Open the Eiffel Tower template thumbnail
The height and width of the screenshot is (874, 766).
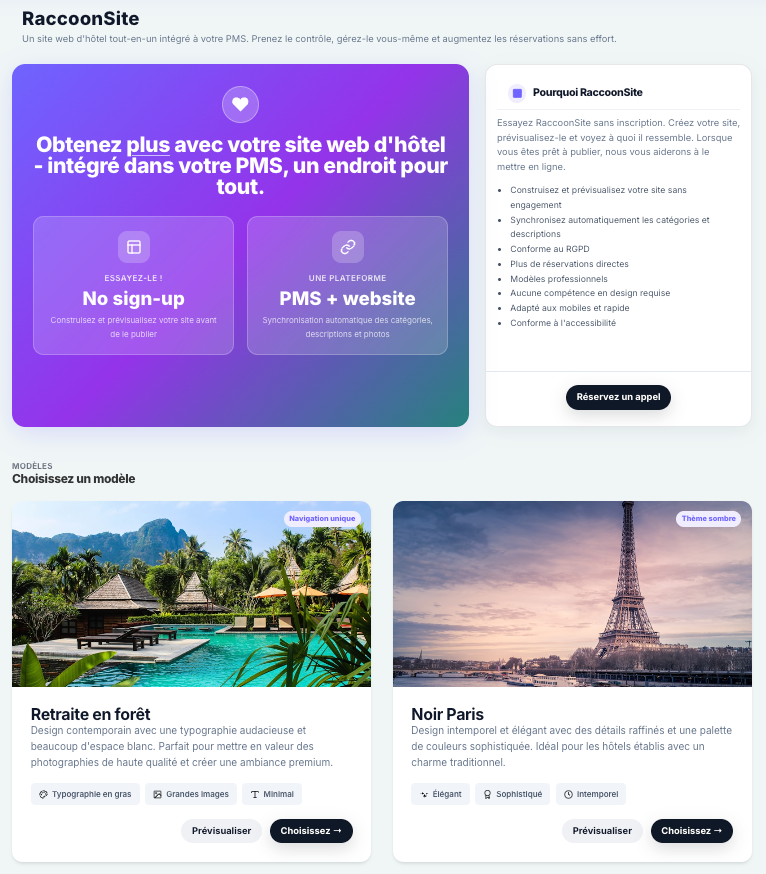[x=573, y=594]
